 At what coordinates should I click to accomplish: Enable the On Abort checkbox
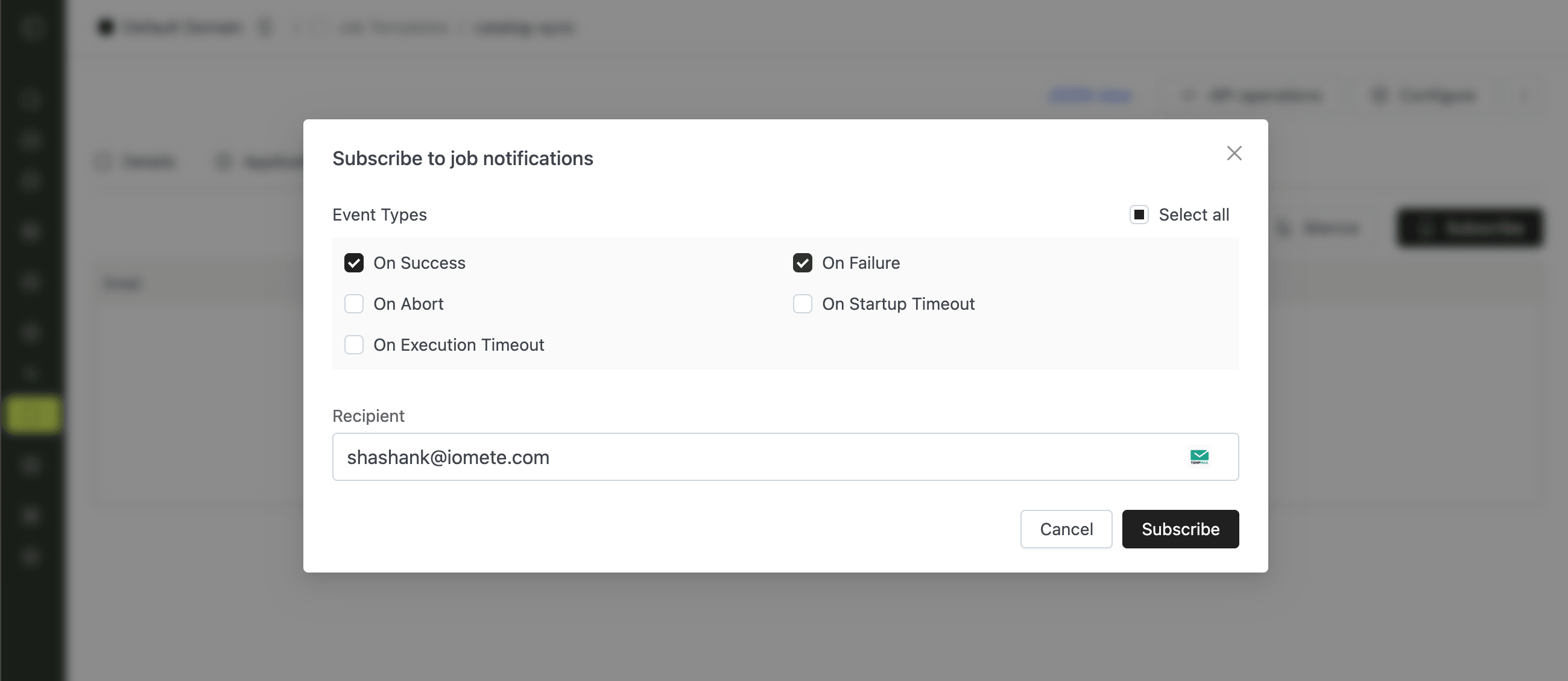(x=353, y=304)
